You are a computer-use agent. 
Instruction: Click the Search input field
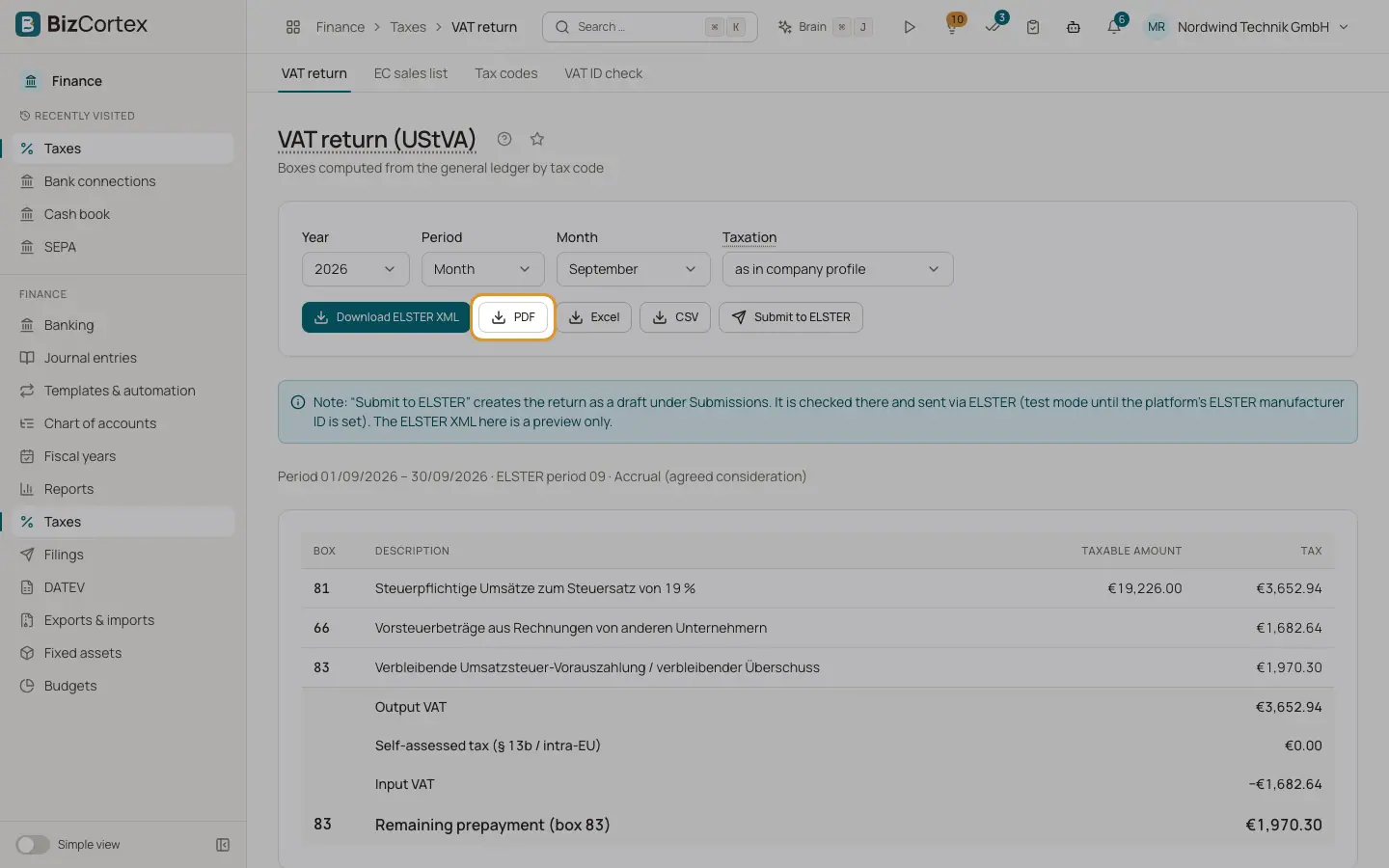[649, 27]
